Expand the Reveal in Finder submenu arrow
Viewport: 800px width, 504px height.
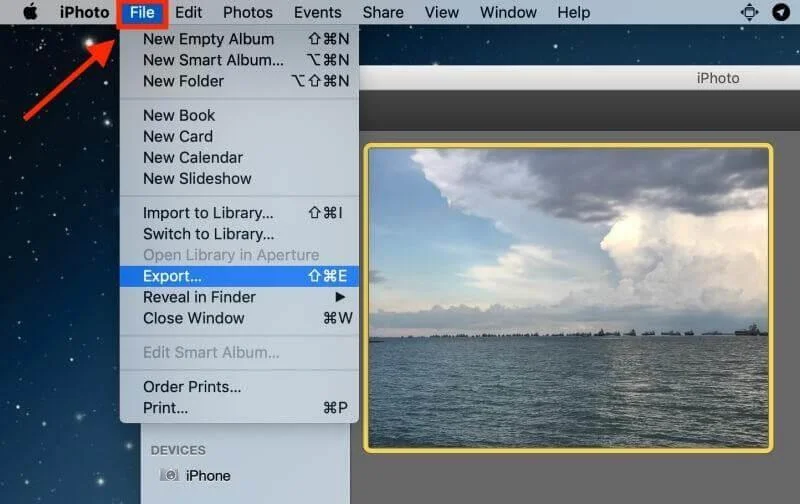click(x=340, y=297)
